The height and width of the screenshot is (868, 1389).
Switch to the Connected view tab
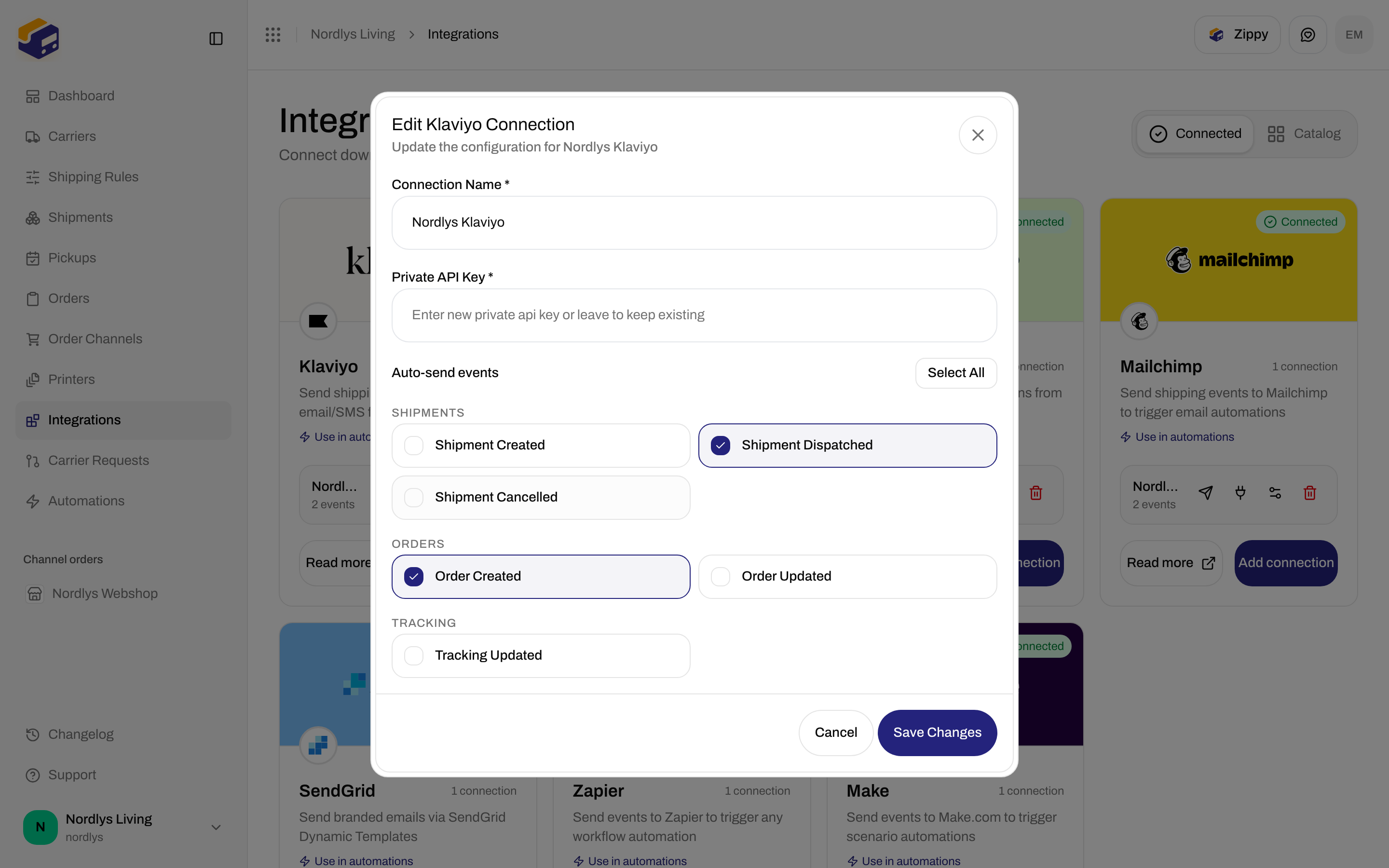[x=1195, y=134]
